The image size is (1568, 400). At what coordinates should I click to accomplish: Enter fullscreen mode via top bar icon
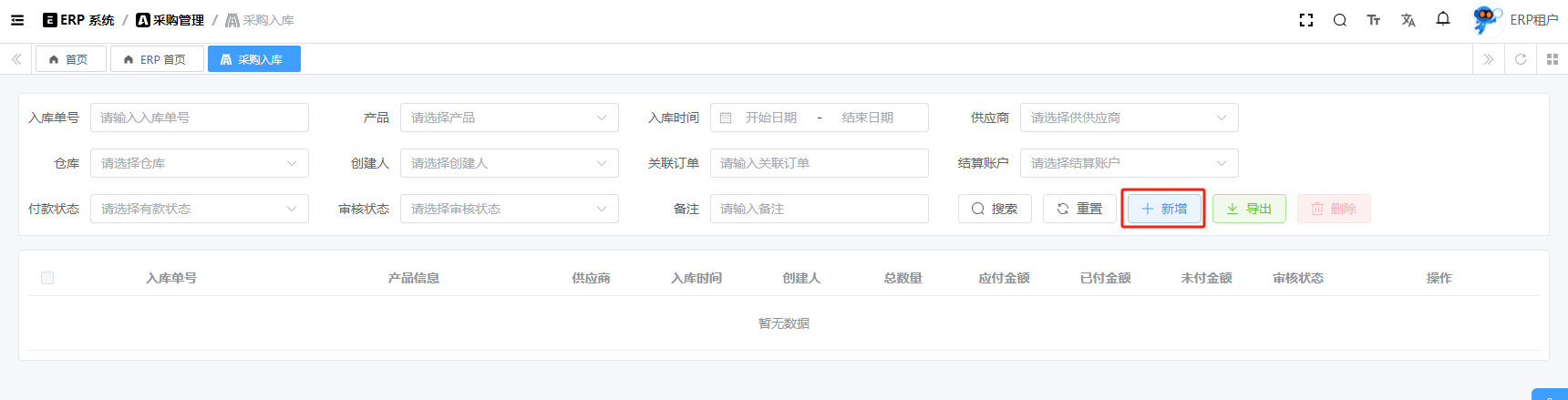click(1305, 20)
